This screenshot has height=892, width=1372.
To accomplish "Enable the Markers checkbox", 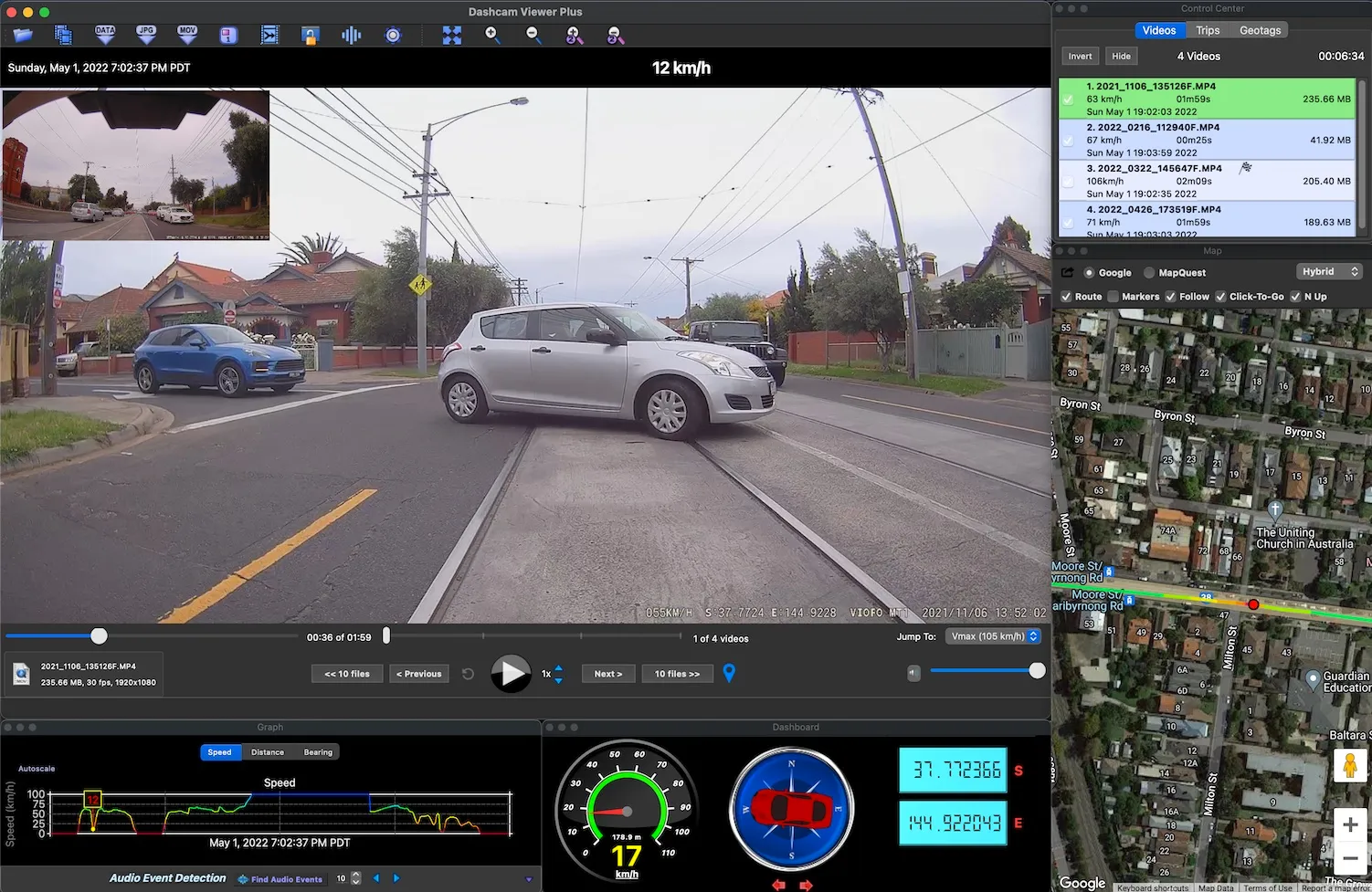I will 1113,297.
